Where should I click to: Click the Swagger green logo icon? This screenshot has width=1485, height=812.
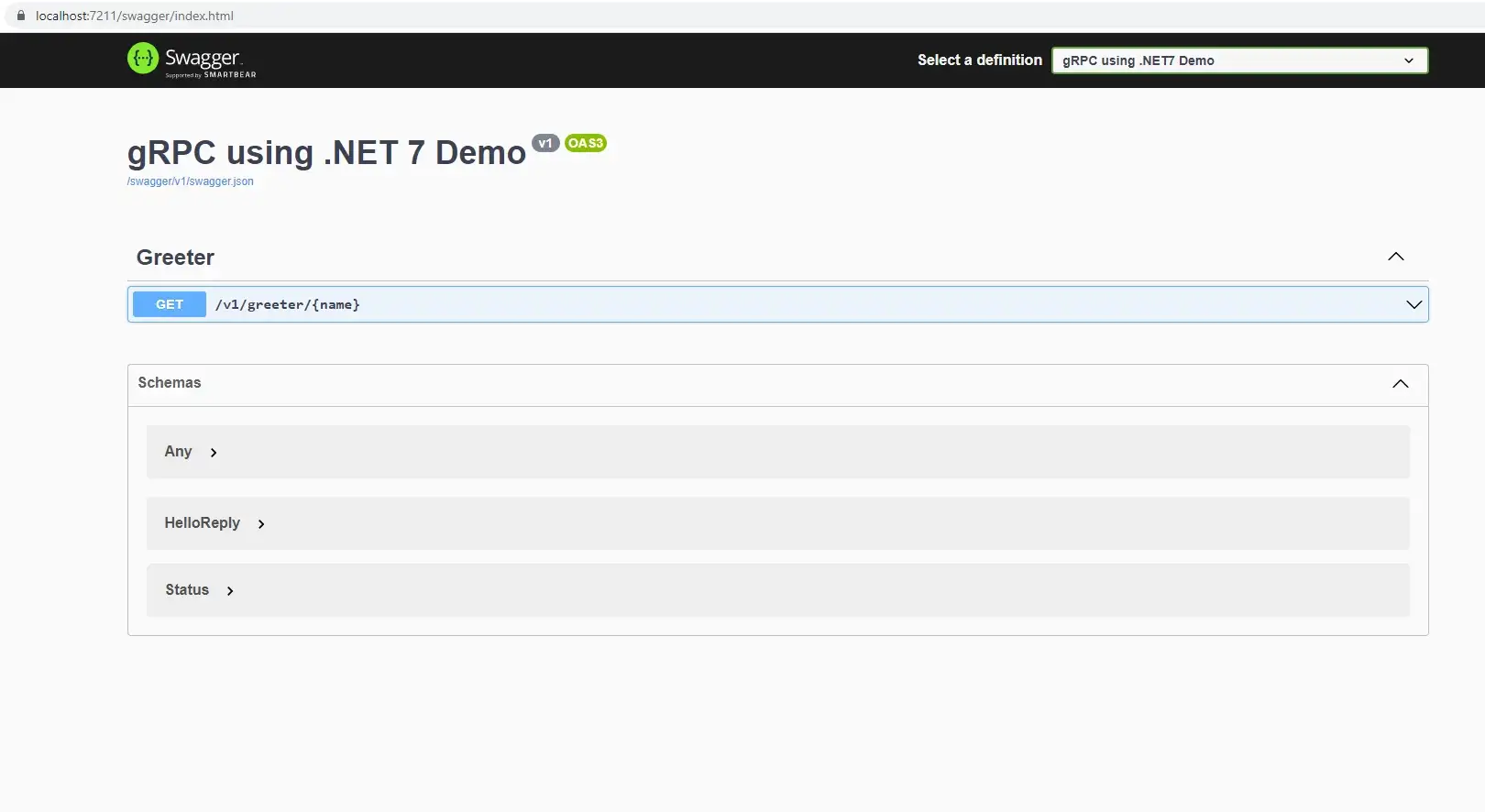143,59
